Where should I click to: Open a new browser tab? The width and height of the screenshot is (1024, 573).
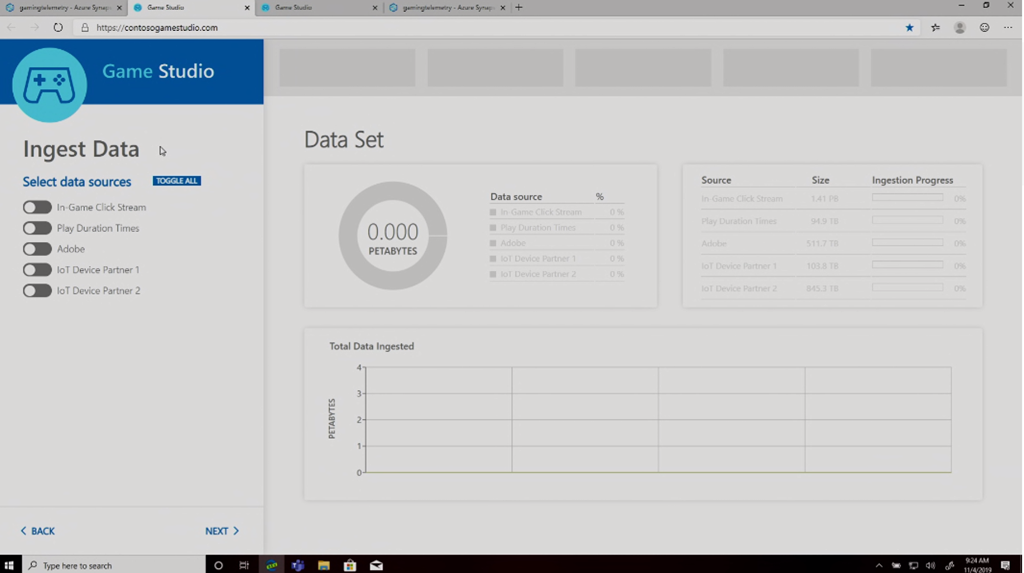518,8
